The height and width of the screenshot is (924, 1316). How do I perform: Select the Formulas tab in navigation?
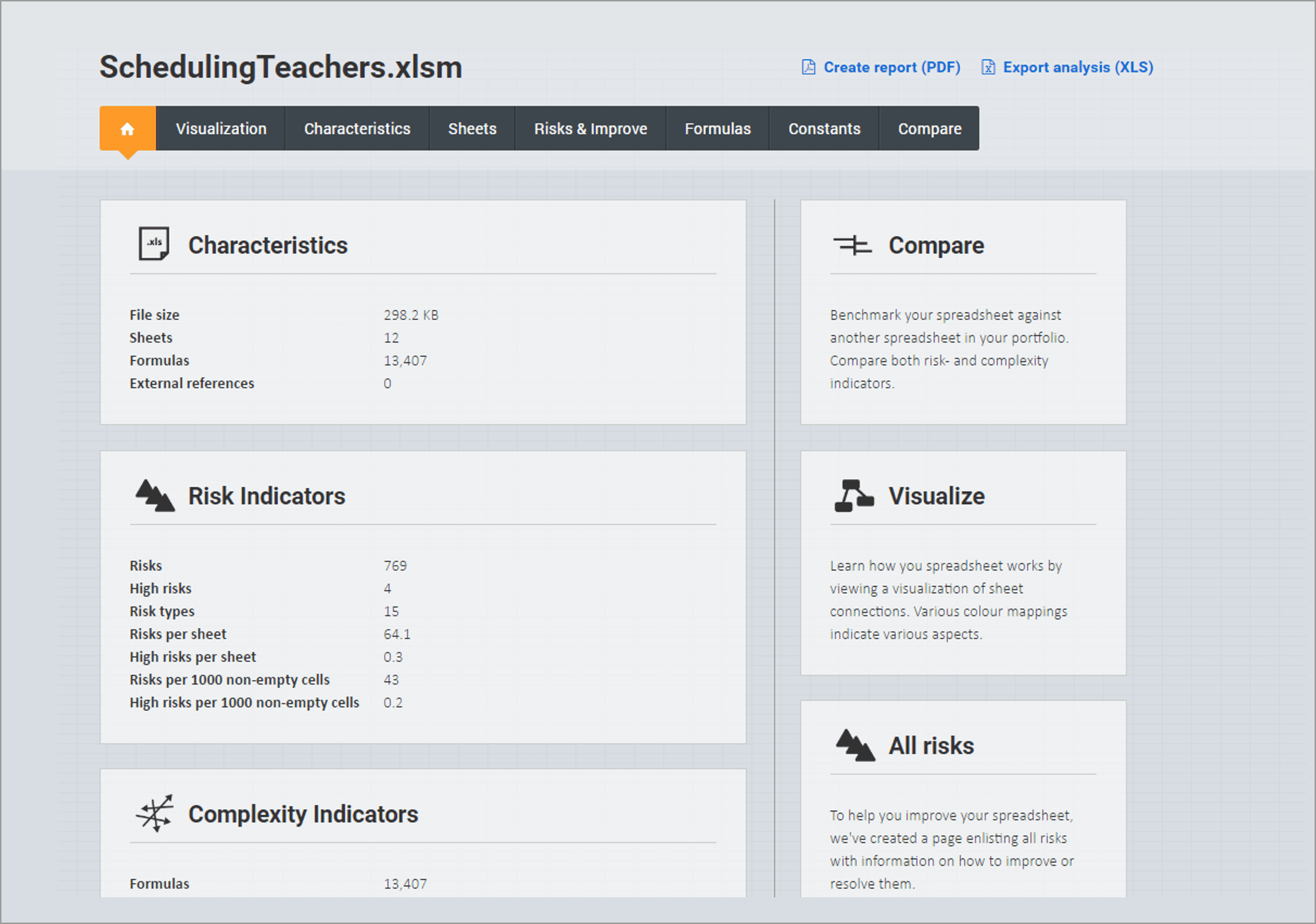(717, 128)
